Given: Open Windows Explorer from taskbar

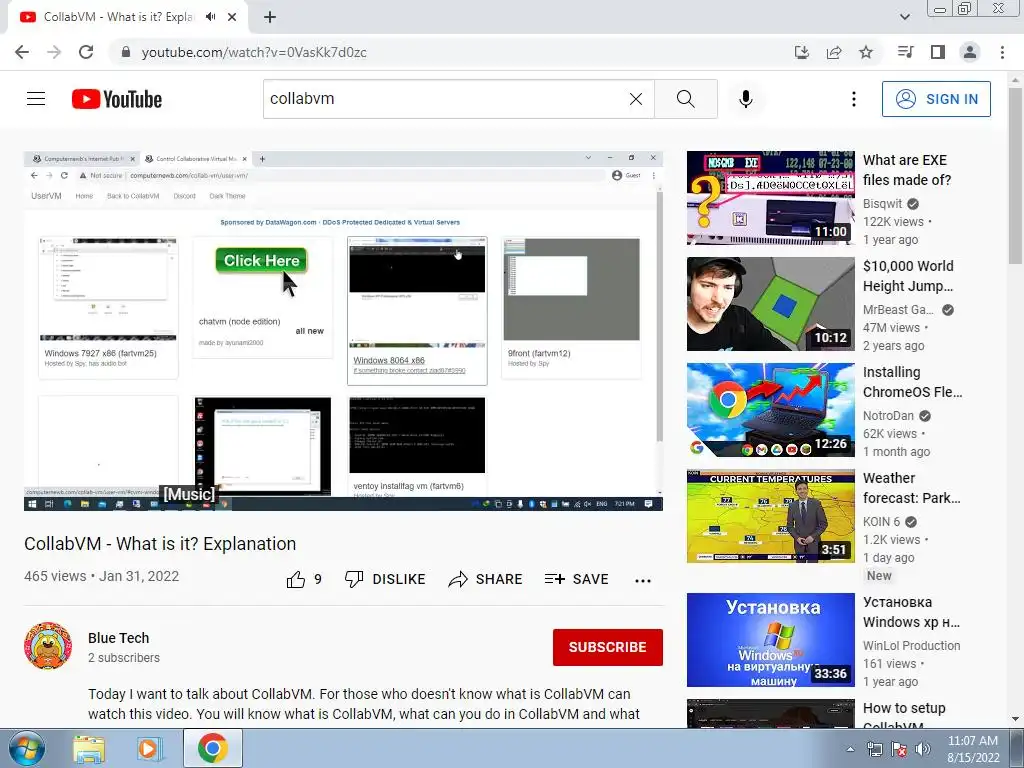Looking at the screenshot, I should pos(88,748).
